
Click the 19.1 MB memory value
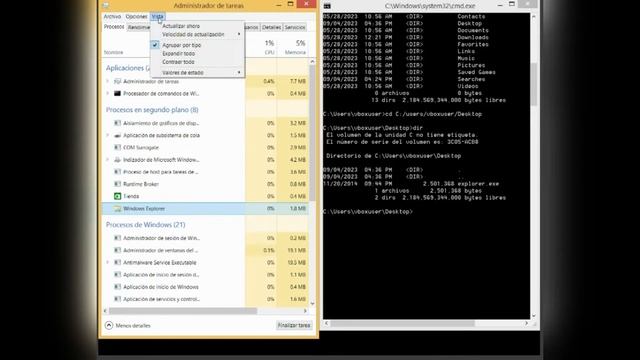pos(297,250)
